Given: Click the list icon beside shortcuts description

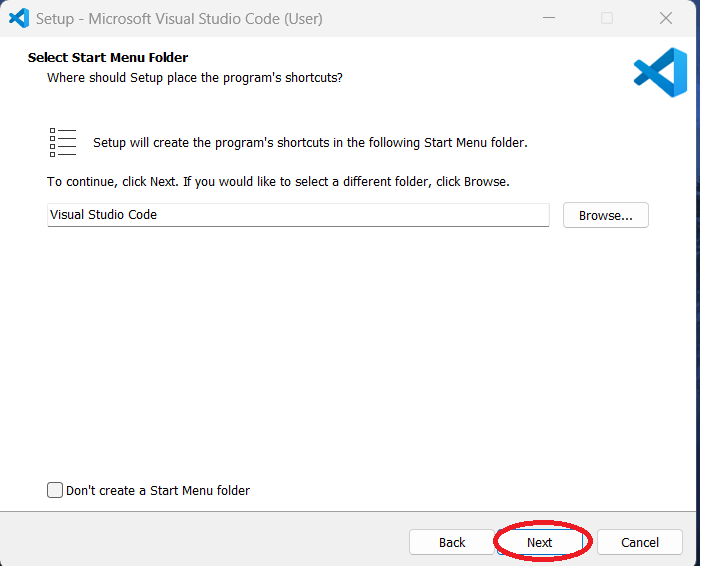Looking at the screenshot, I should [63, 143].
